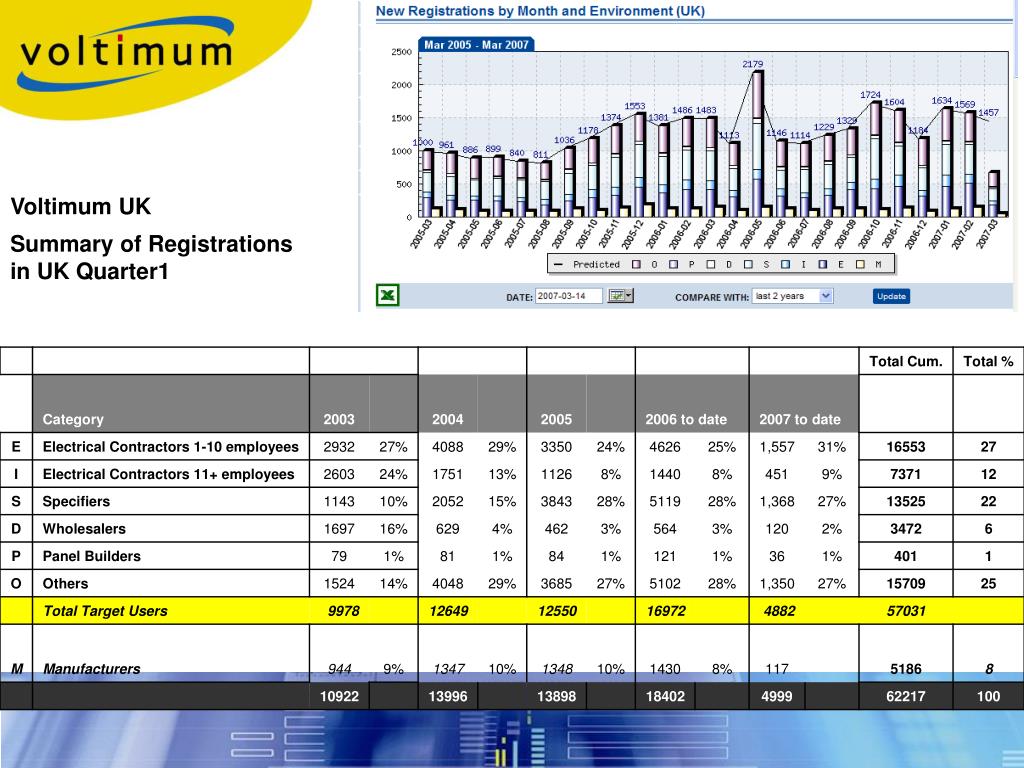1024x768 pixels.
Task: Click the Total Cum. header
Action: (906, 361)
